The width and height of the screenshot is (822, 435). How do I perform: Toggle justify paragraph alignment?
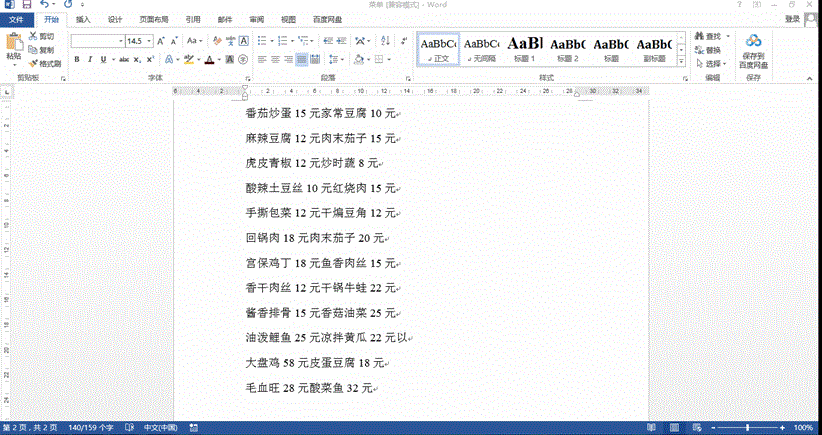(302, 59)
